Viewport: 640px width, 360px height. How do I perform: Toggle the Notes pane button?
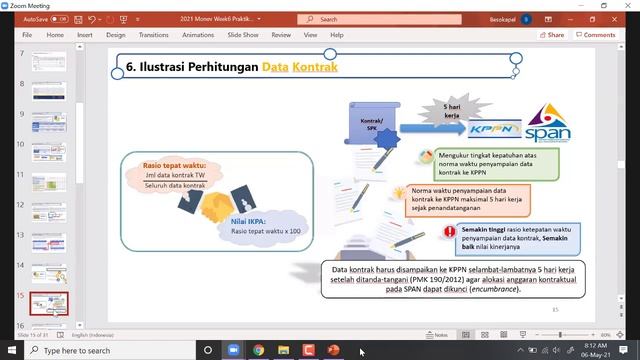(437, 335)
